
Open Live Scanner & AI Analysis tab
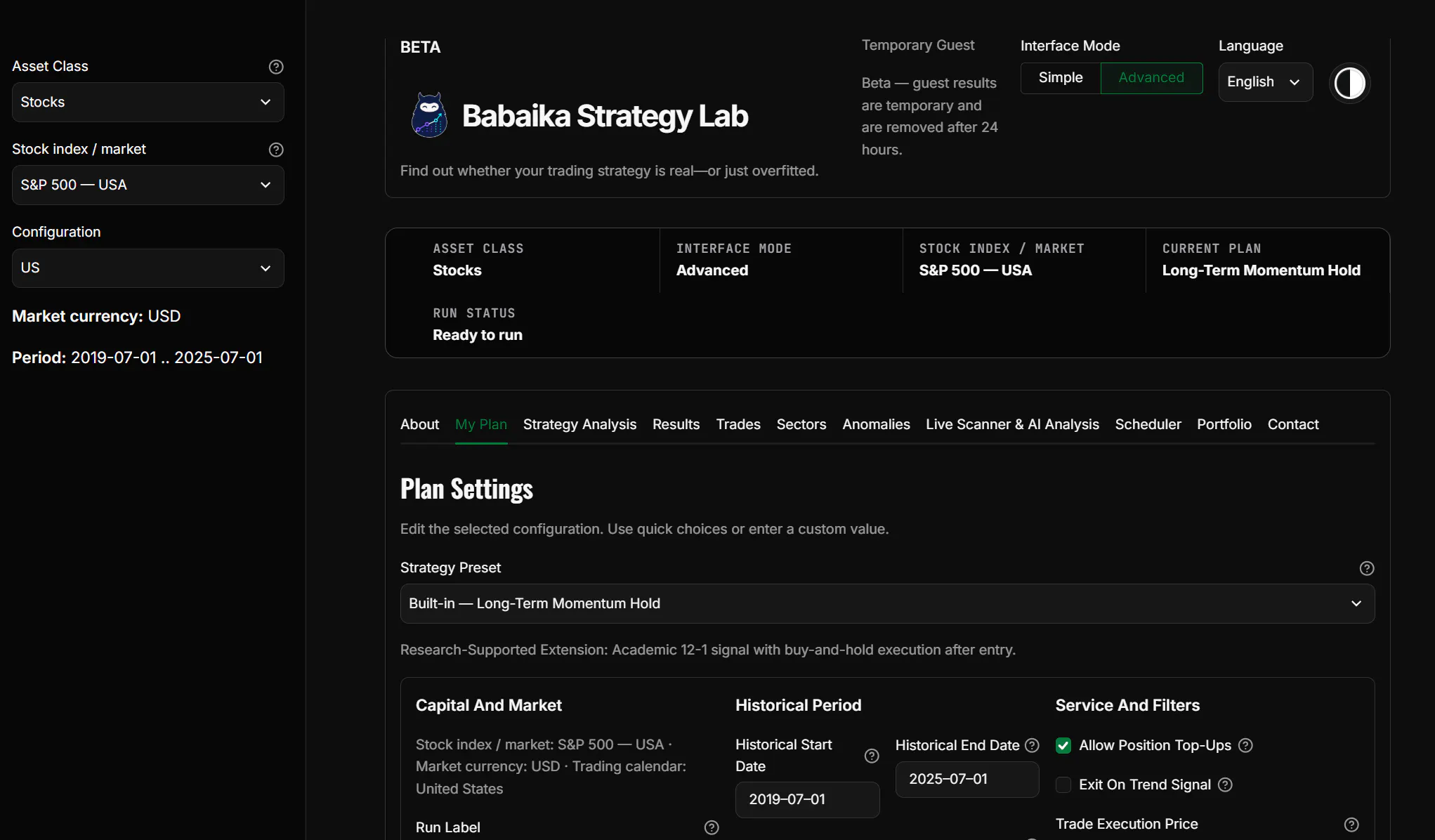click(x=1012, y=424)
